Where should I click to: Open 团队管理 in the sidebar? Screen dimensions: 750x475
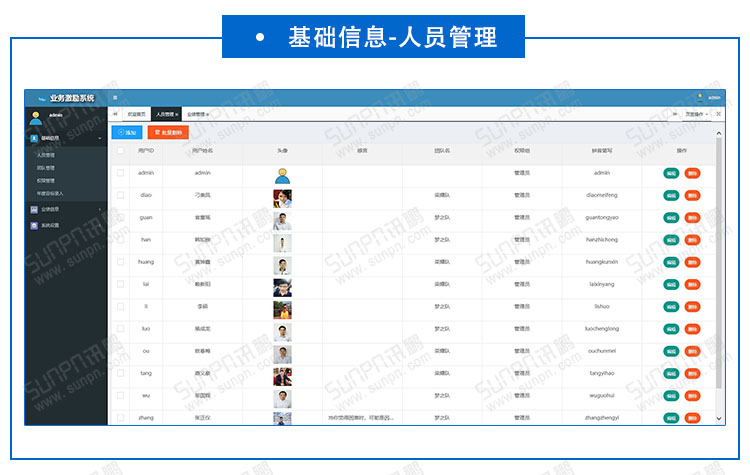tap(46, 168)
